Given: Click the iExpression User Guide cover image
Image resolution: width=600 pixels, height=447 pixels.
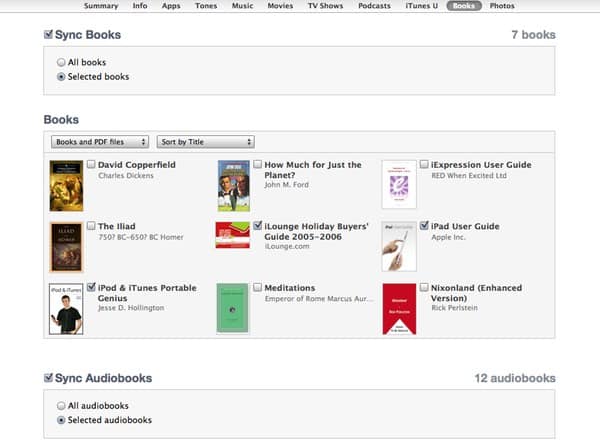Looking at the screenshot, I should [399, 184].
